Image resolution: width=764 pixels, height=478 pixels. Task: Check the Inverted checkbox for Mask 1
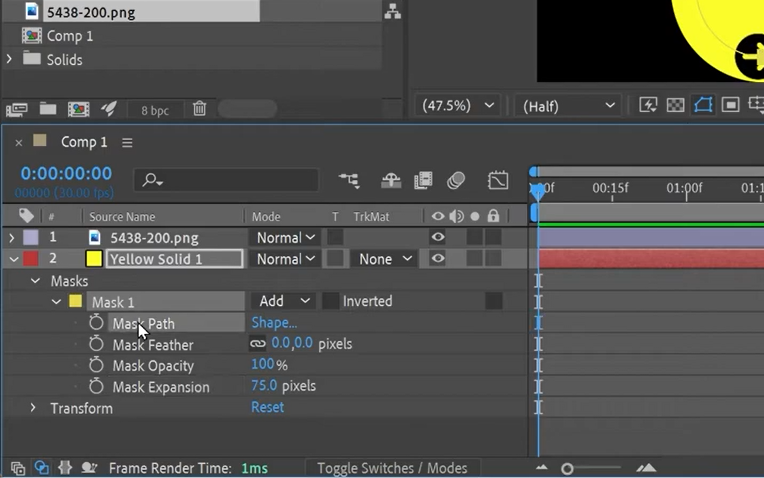click(x=330, y=301)
